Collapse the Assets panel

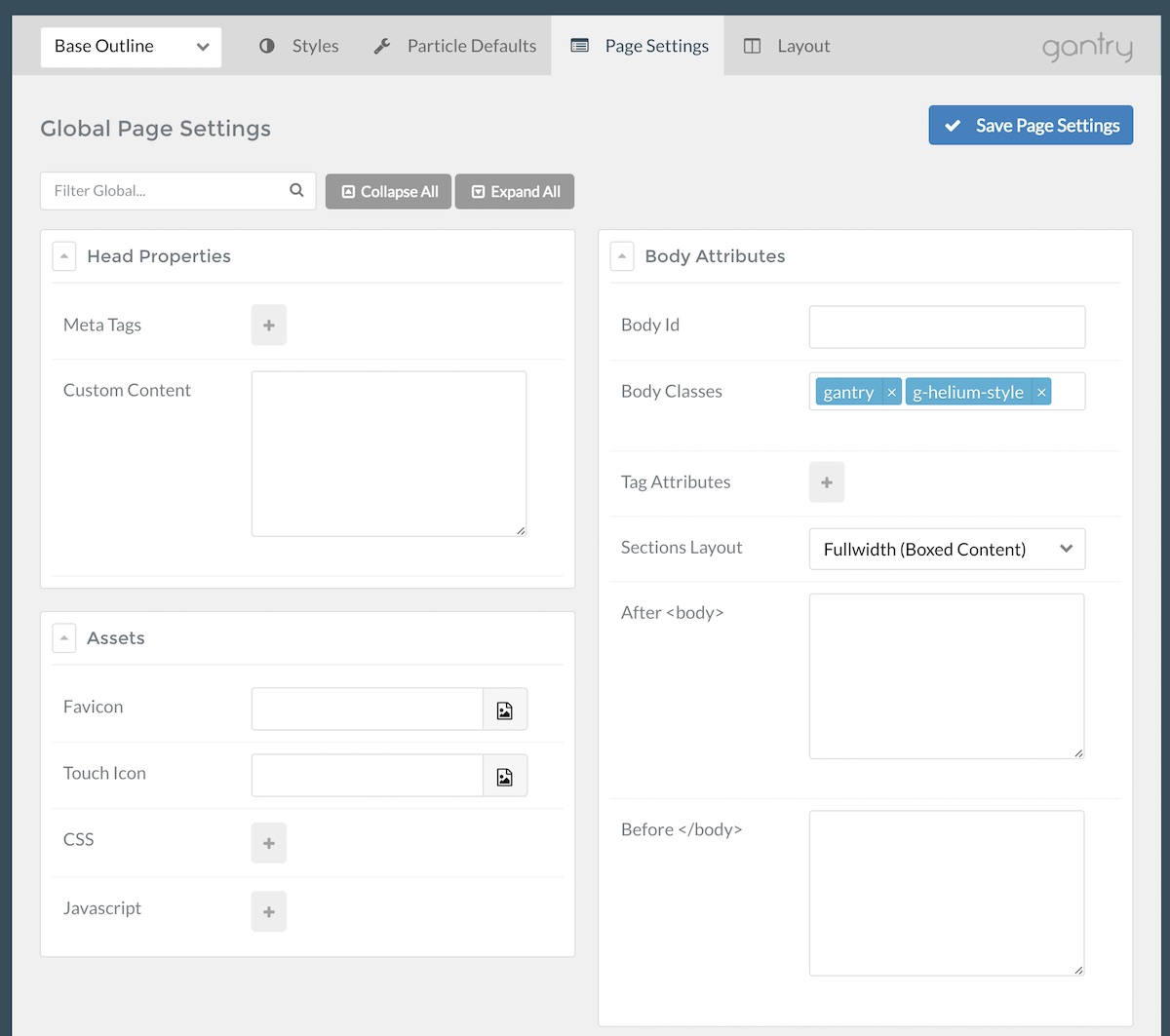pos(63,638)
